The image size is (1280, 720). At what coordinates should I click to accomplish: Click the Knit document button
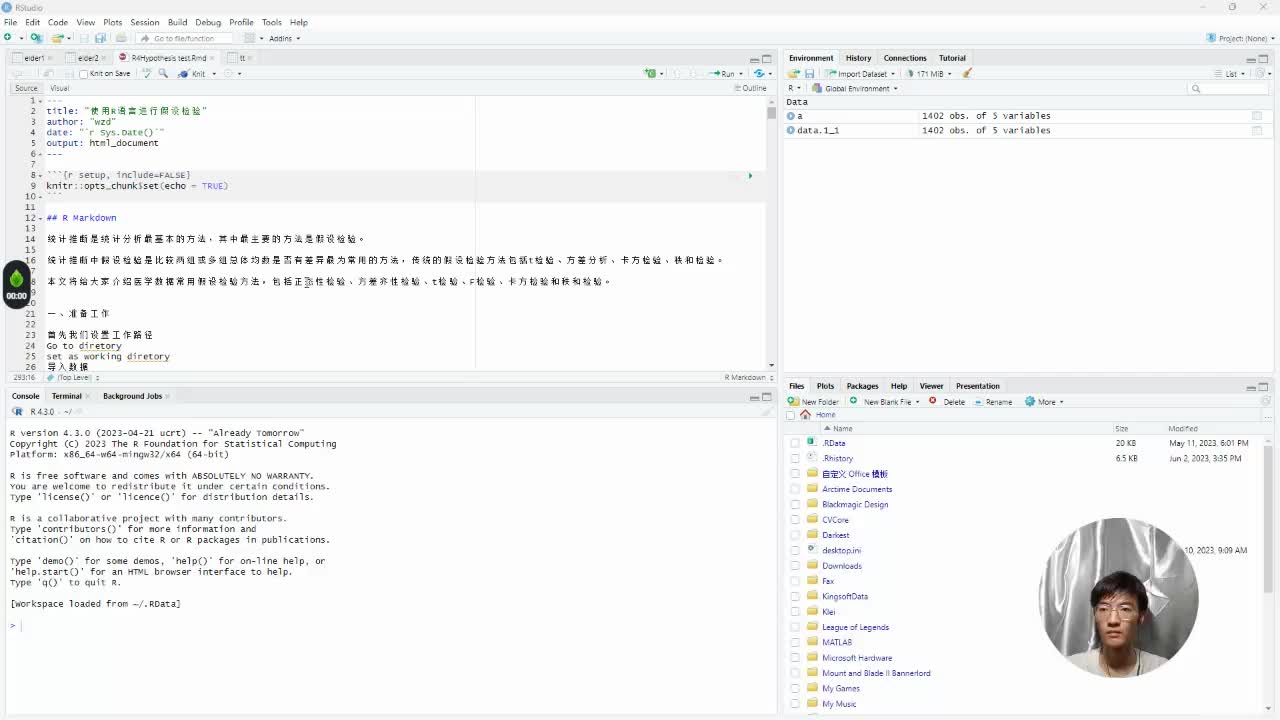tap(193, 73)
